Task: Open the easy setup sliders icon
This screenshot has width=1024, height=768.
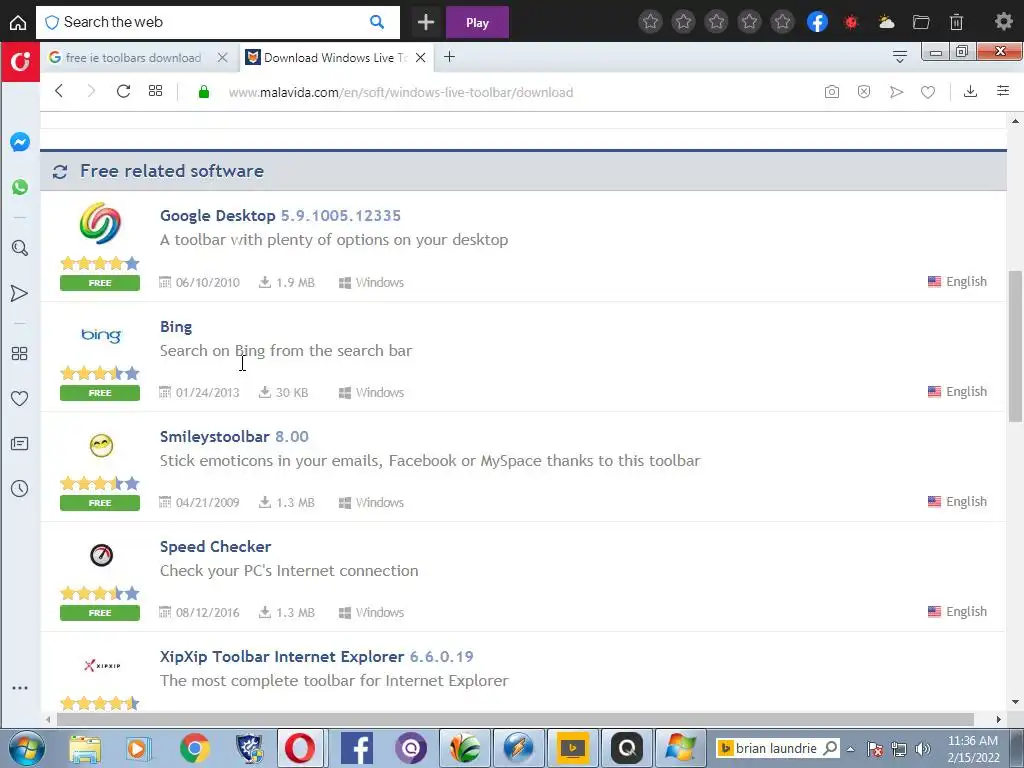Action: point(1003,91)
